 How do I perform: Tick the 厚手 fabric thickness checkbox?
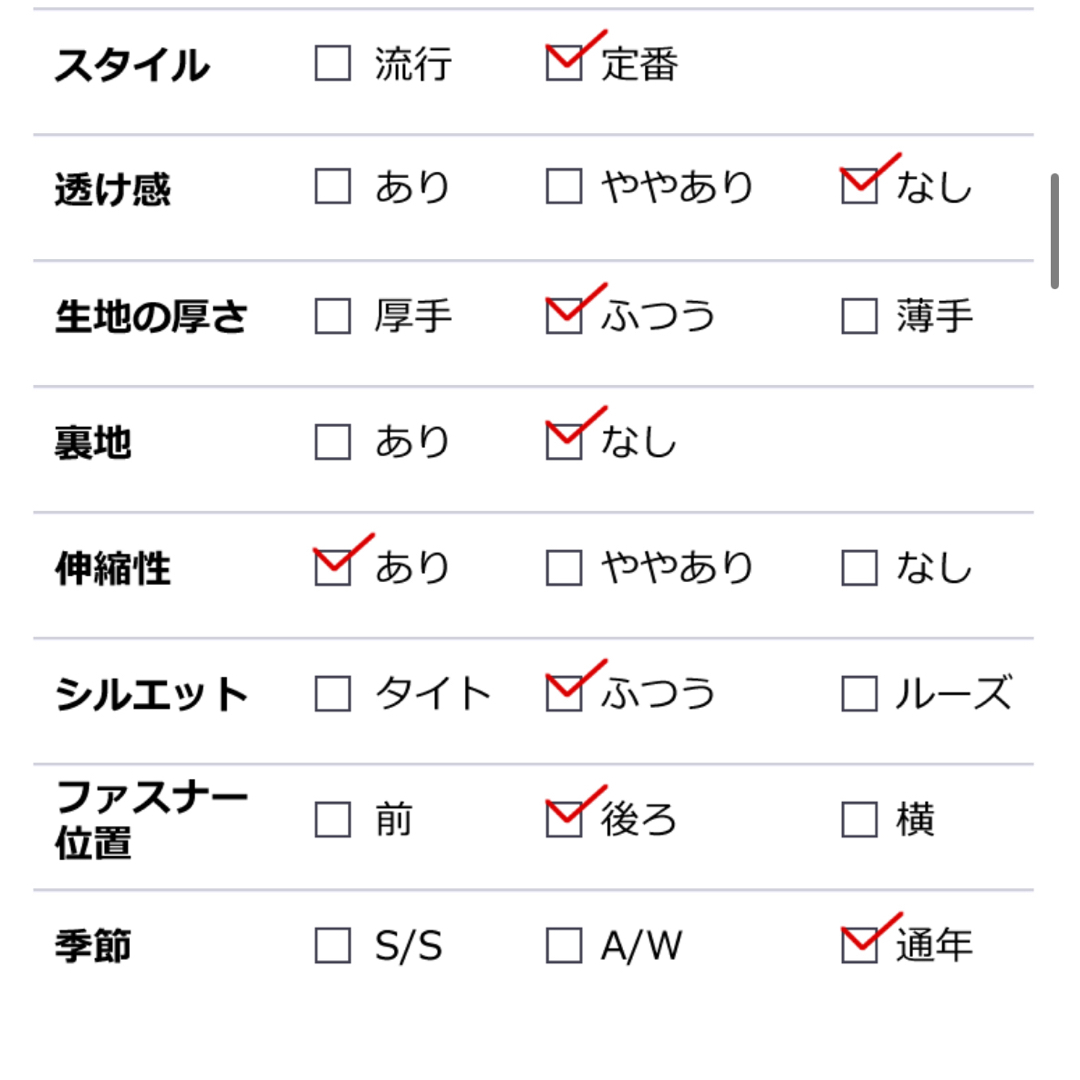(x=333, y=316)
